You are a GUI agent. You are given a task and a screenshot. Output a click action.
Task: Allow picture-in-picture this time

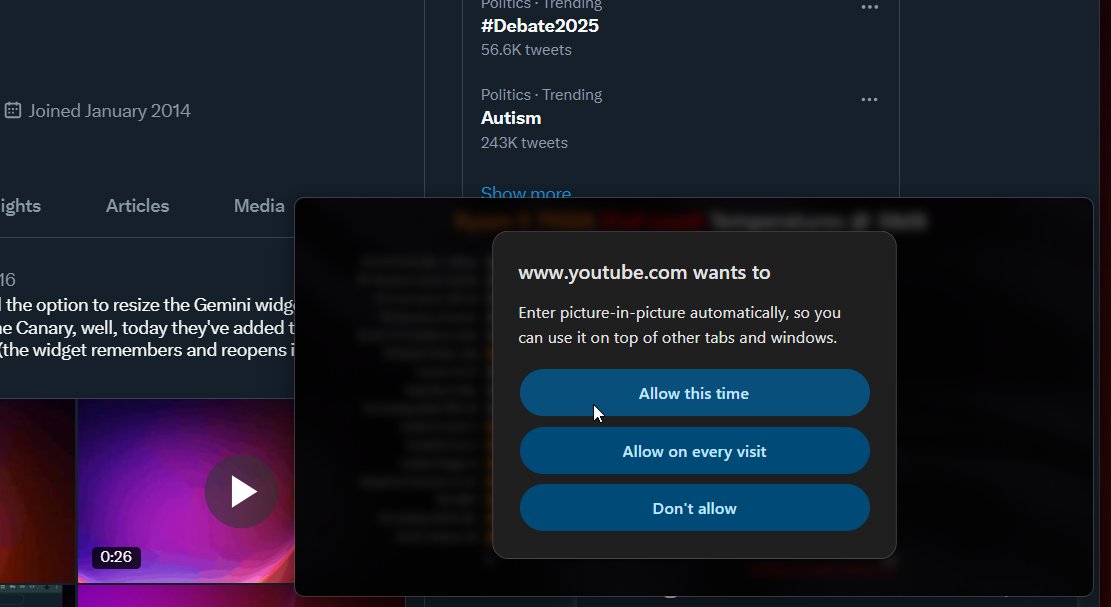click(694, 393)
